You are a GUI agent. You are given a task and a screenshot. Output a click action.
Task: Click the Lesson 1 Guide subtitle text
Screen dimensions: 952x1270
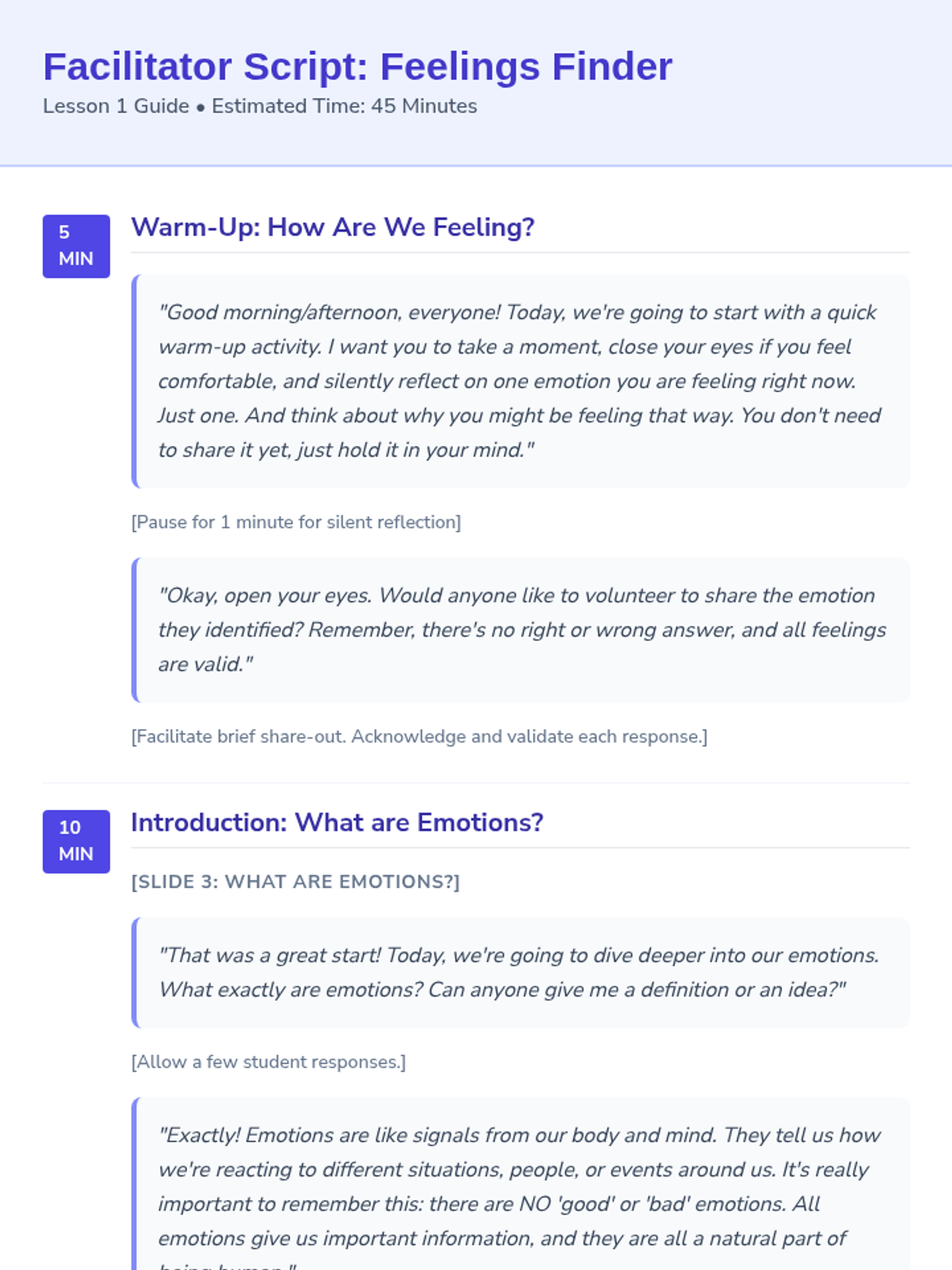click(116, 106)
